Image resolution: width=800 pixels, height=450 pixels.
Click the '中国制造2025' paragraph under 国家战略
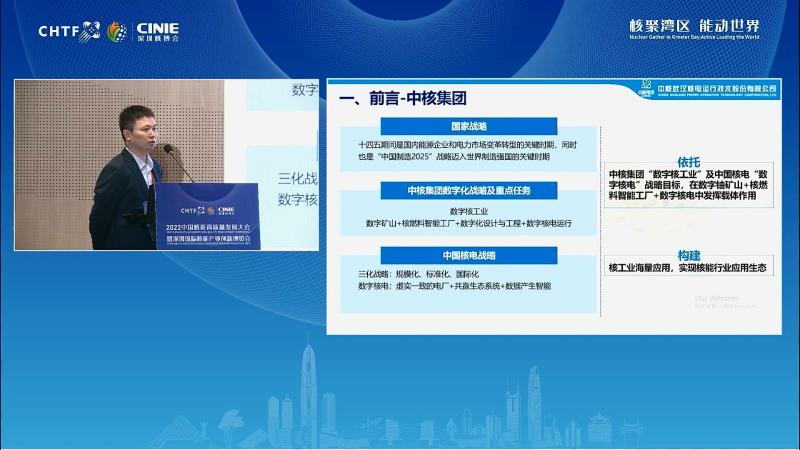click(458, 151)
